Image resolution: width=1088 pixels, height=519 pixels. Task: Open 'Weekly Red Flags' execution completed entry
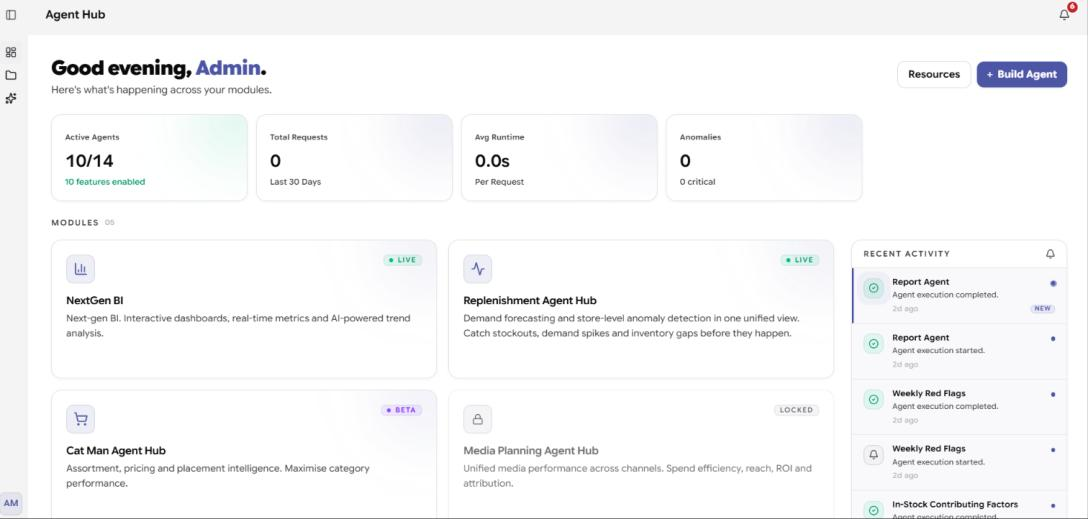click(959, 407)
